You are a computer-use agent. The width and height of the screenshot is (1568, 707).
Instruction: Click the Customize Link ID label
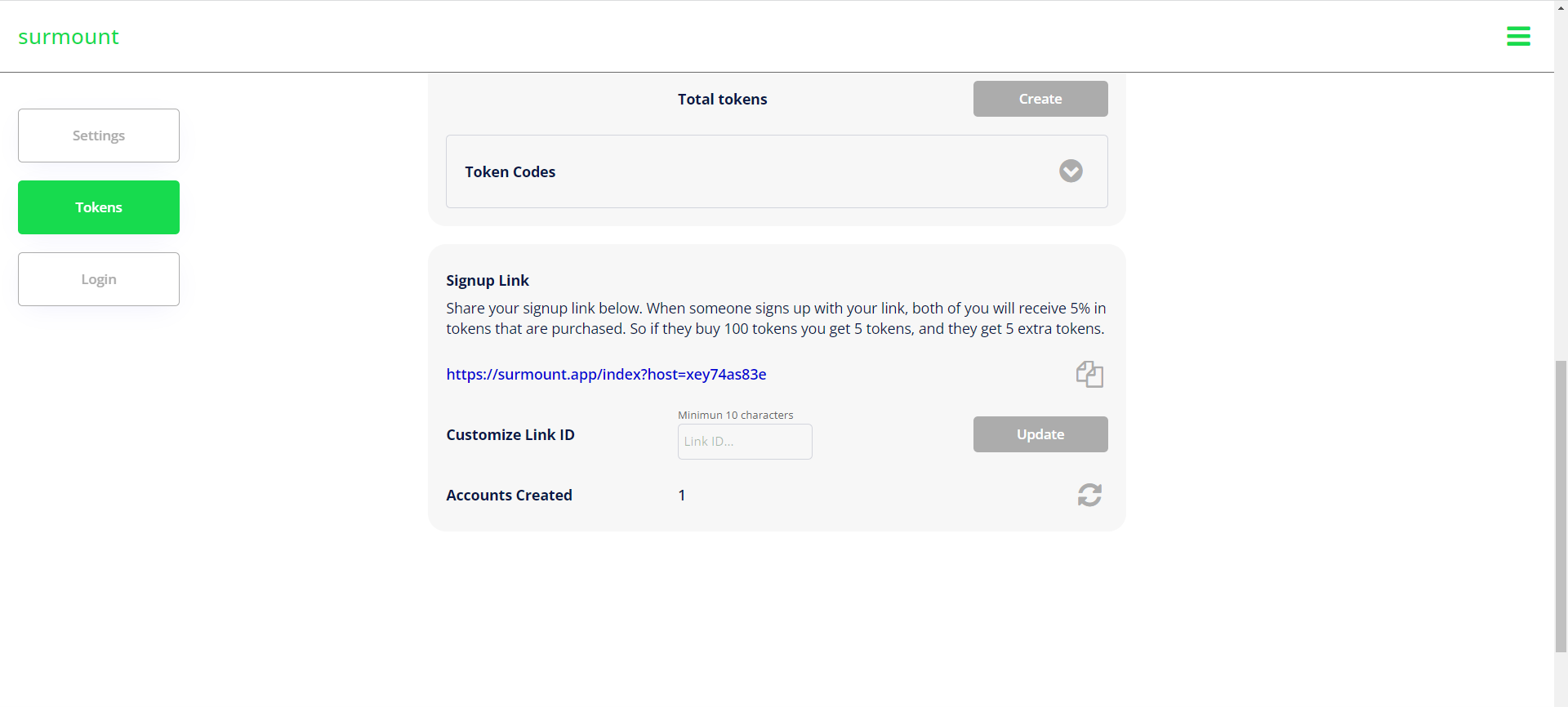(x=510, y=434)
